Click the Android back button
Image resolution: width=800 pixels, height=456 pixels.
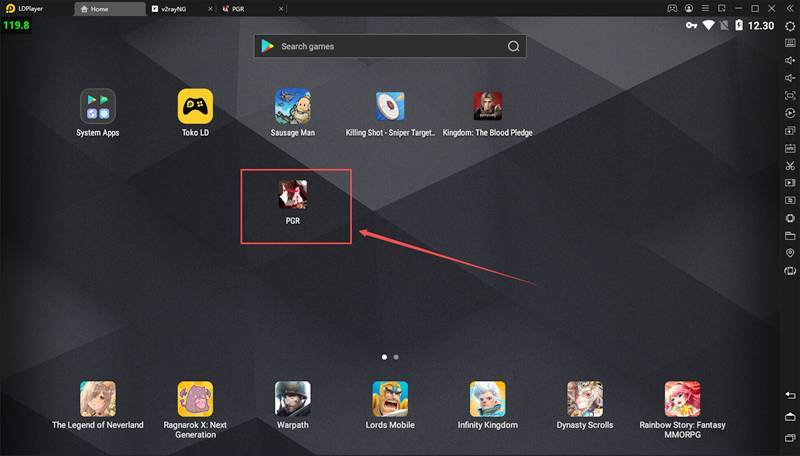point(790,396)
